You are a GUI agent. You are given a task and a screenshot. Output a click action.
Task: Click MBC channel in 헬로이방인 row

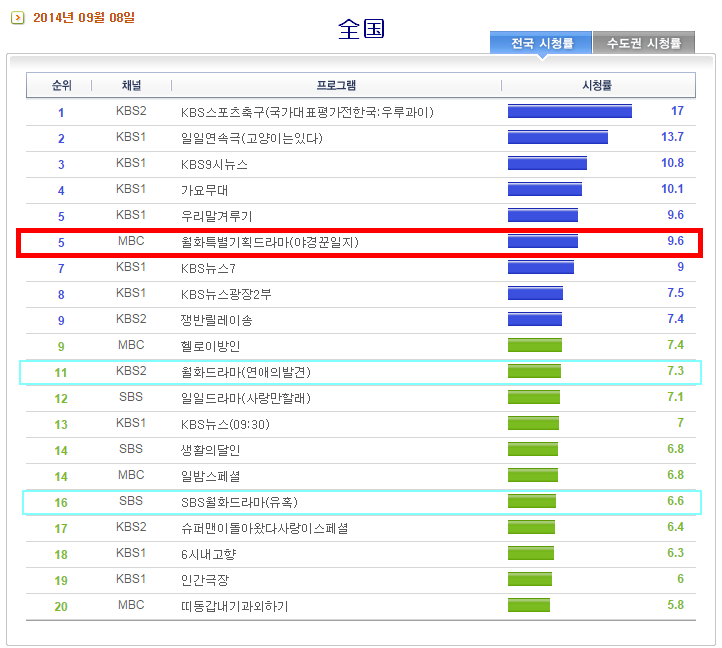coord(131,344)
